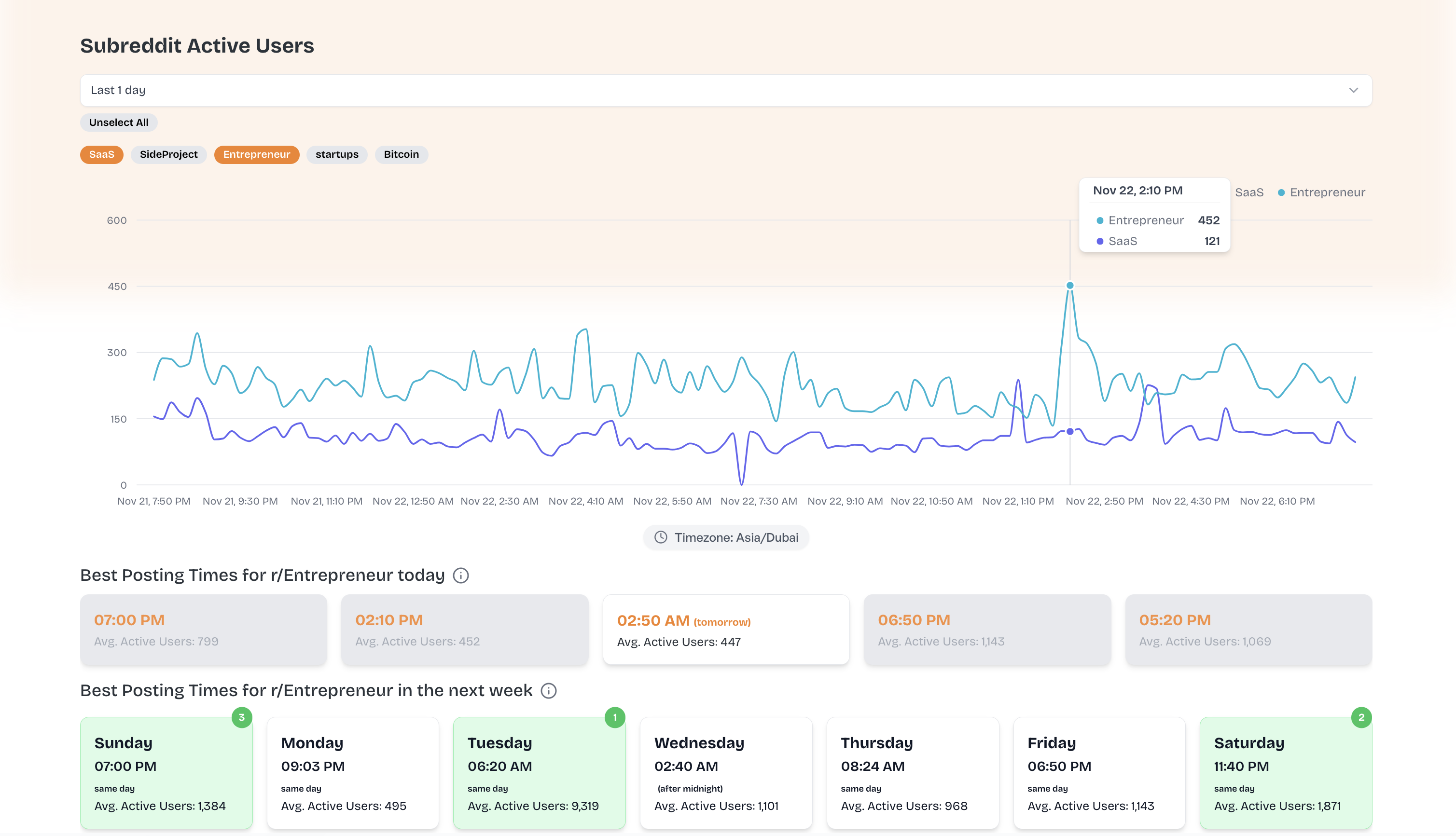Click x-axis label Nov 21, 7:50 PM
Viewport: 1456px width, 836px height.
tap(154, 501)
